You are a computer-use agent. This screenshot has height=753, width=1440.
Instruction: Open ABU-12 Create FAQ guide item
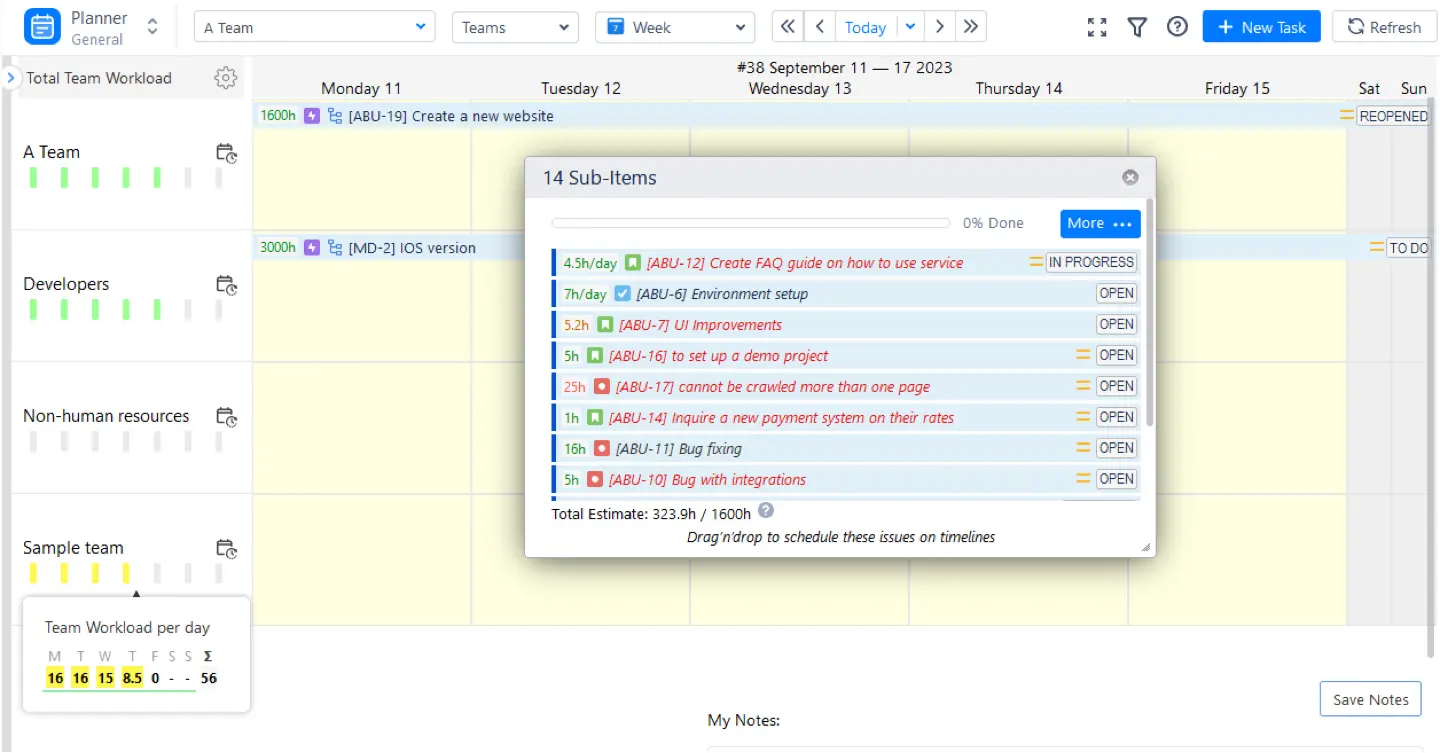coord(805,263)
